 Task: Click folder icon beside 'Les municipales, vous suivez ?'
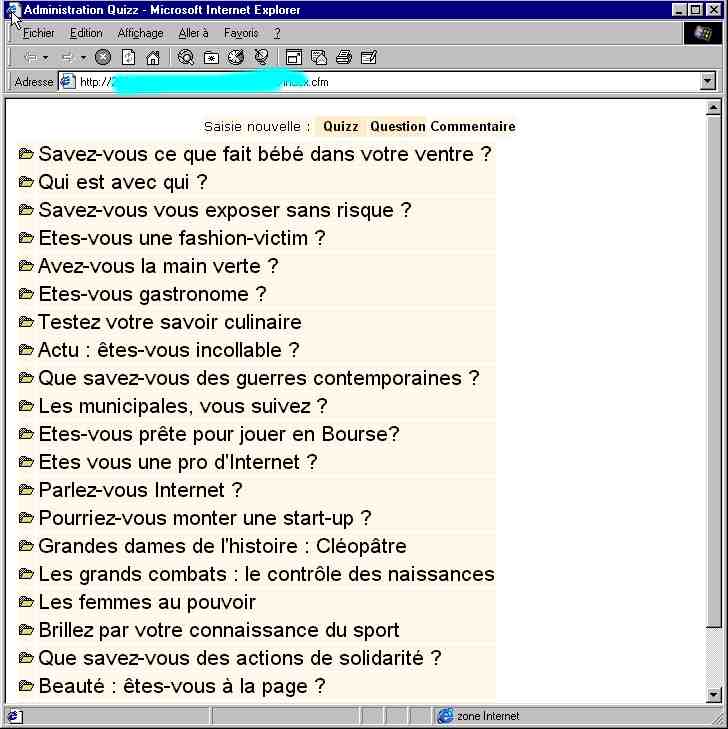(26, 406)
